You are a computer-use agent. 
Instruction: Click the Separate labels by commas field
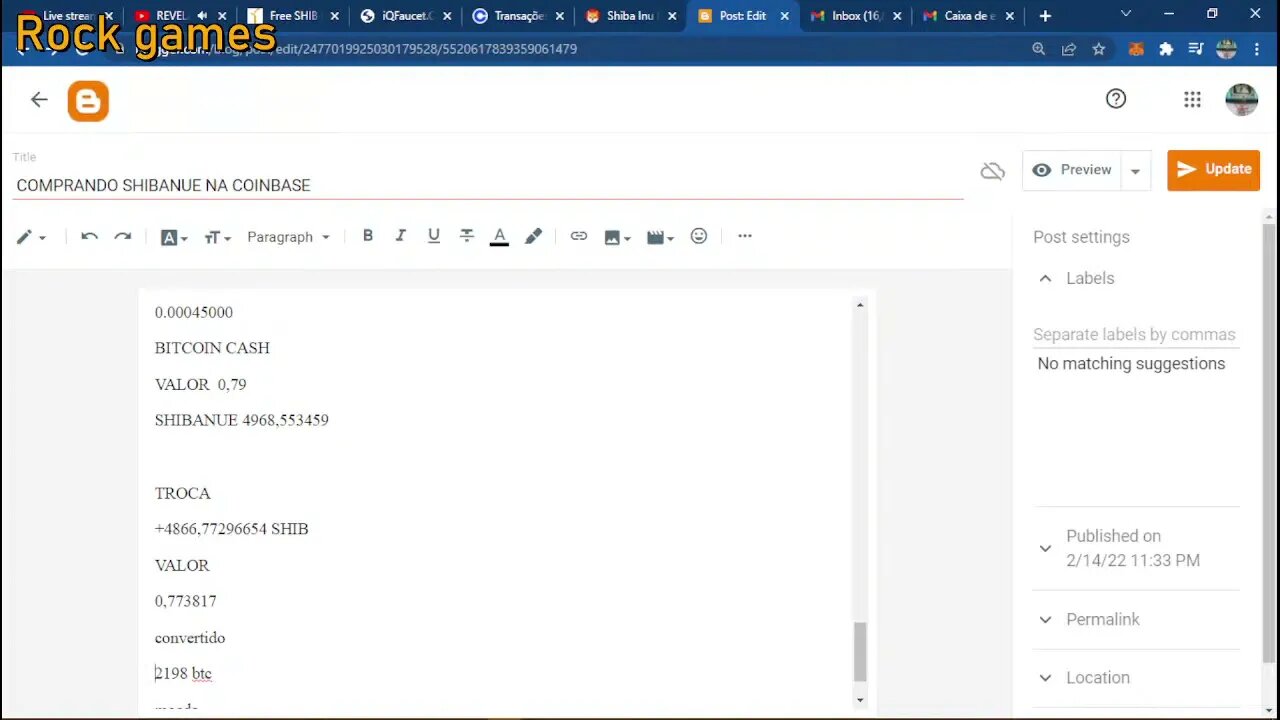click(x=1134, y=335)
